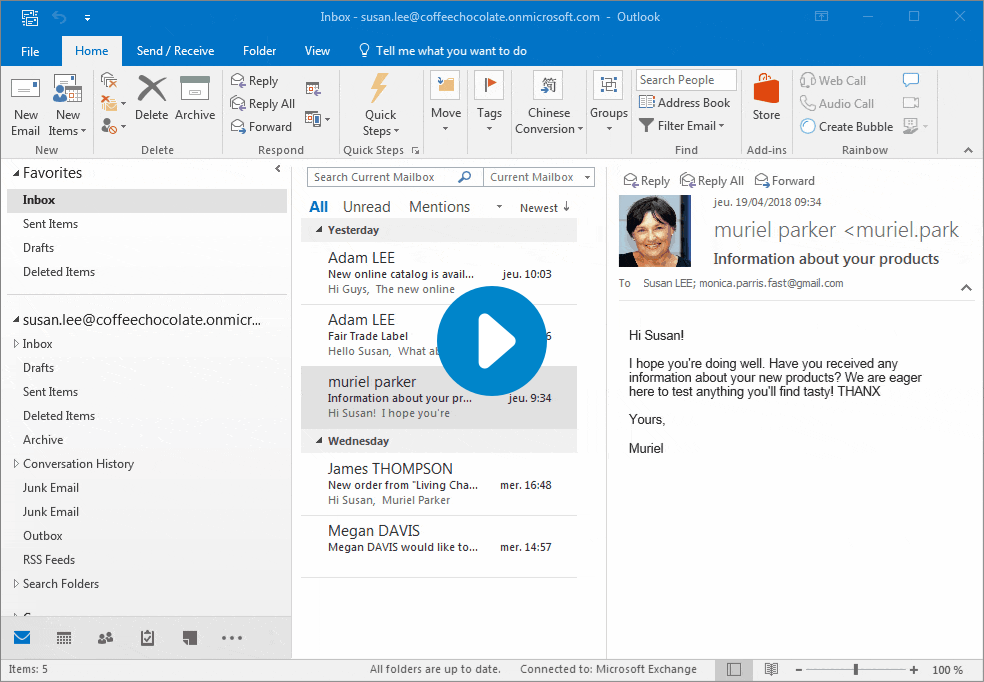The height and width of the screenshot is (682, 984).
Task: Open the Address Book
Action: tap(685, 103)
